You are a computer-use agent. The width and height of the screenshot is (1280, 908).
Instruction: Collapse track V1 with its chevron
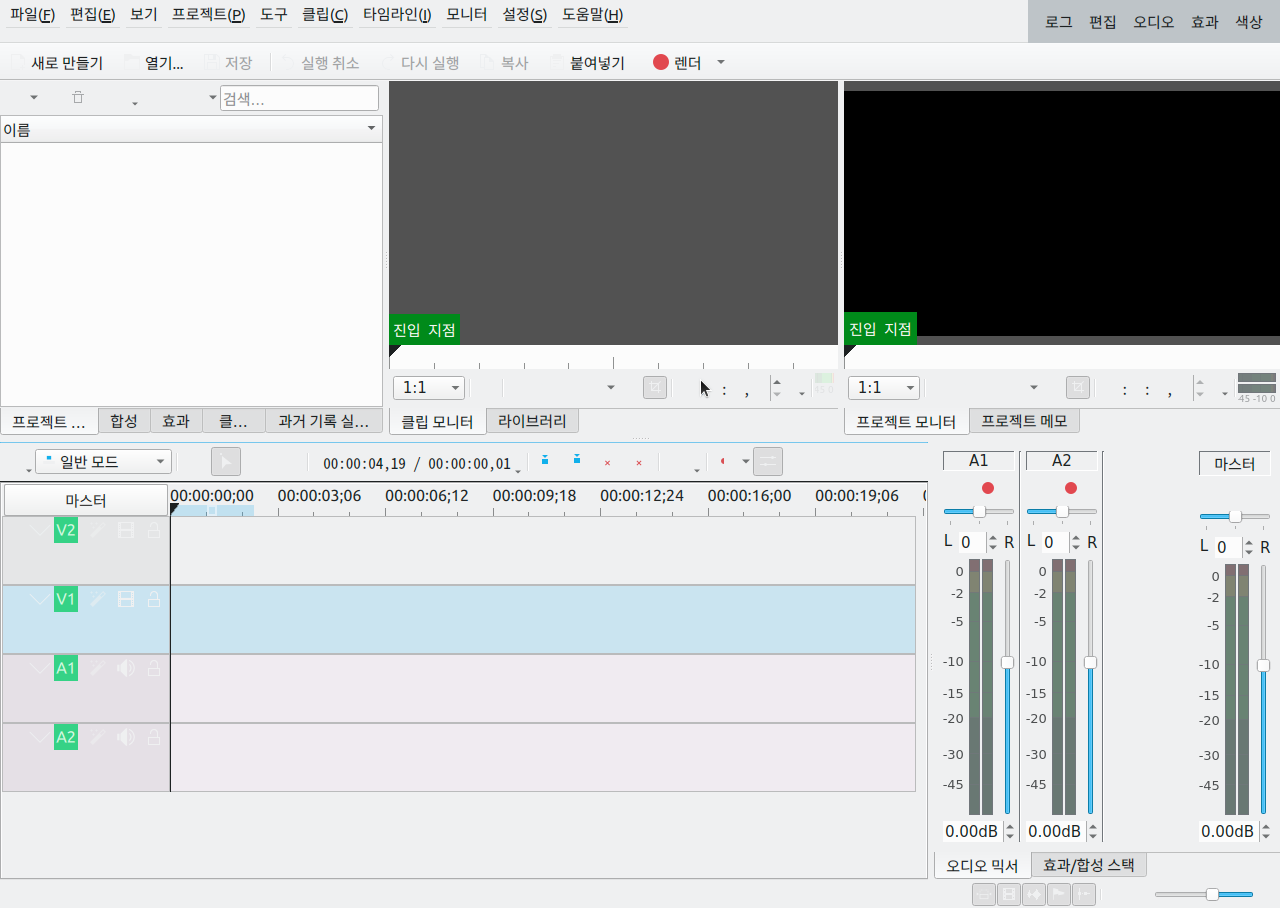39,599
